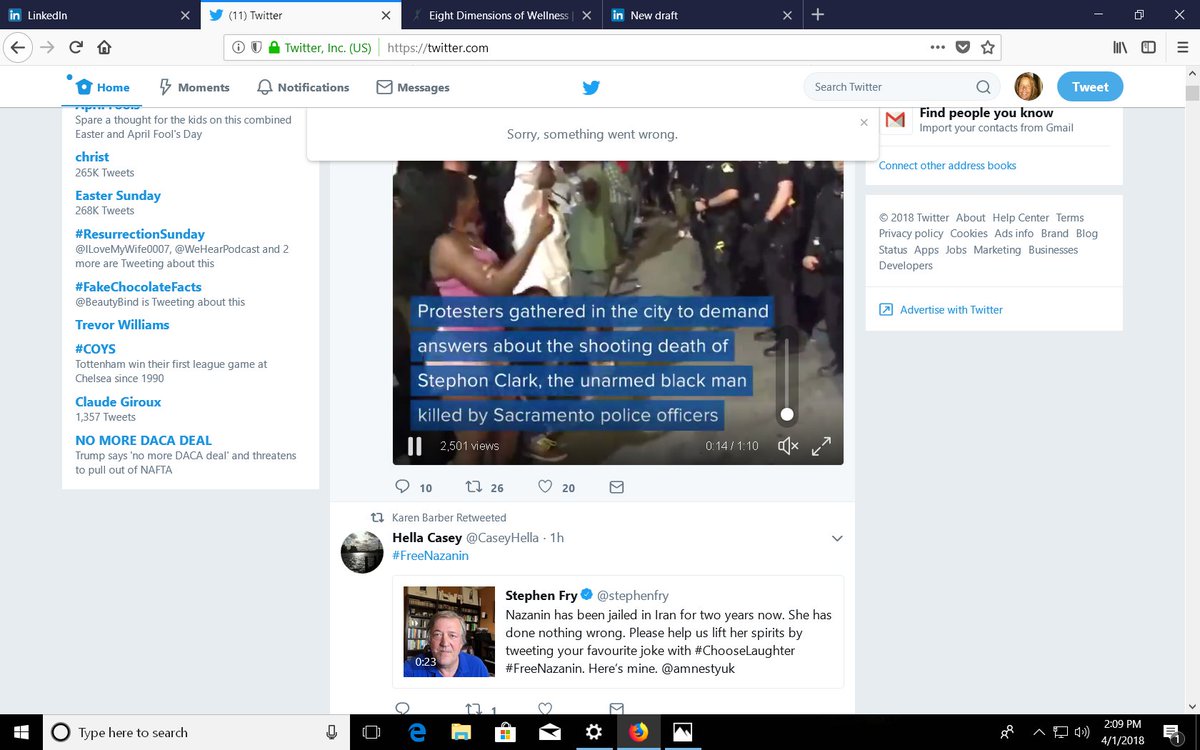The image size is (1200, 750).
Task: Click the taskbar search box
Action: point(196,732)
